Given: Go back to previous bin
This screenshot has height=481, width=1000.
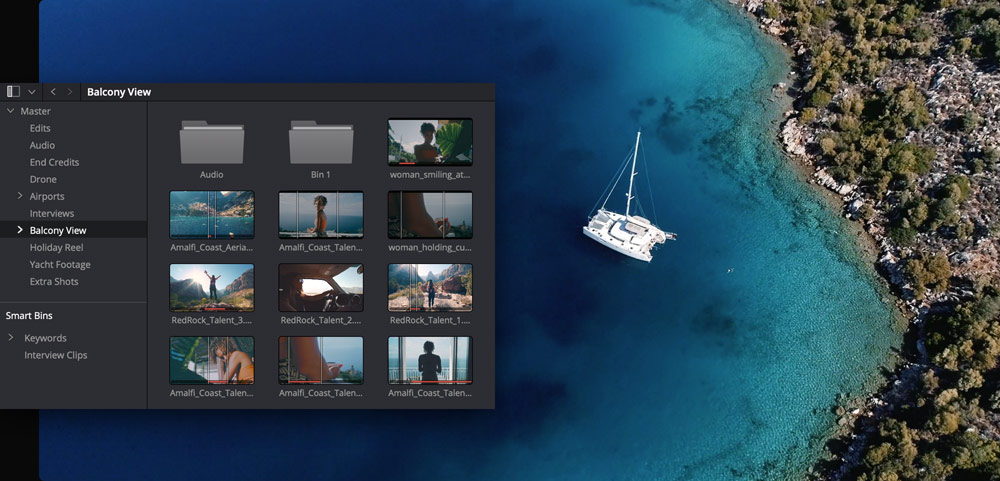Looking at the screenshot, I should click(x=53, y=91).
